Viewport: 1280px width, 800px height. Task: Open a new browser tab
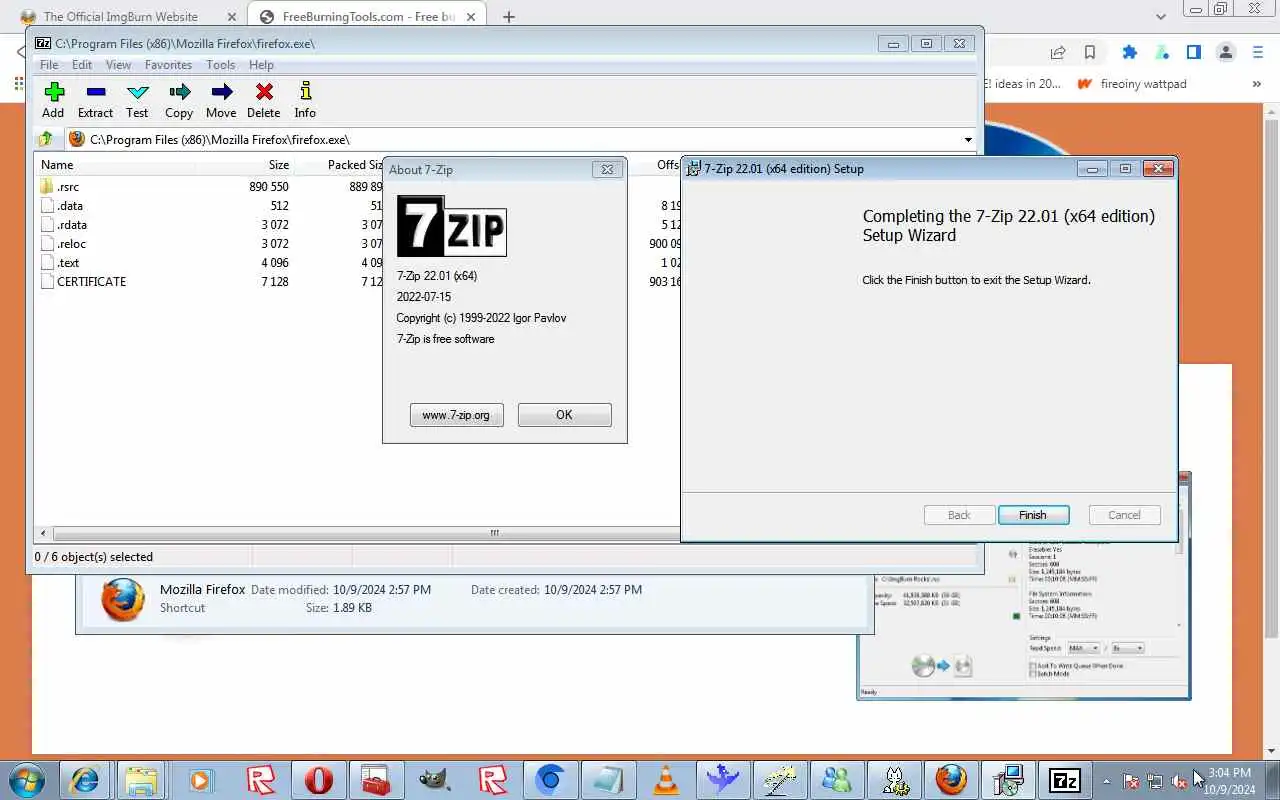509,17
